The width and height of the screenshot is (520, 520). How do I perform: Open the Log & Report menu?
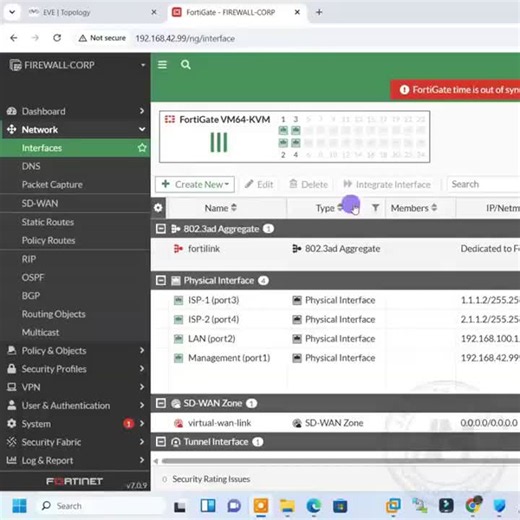(x=75, y=460)
